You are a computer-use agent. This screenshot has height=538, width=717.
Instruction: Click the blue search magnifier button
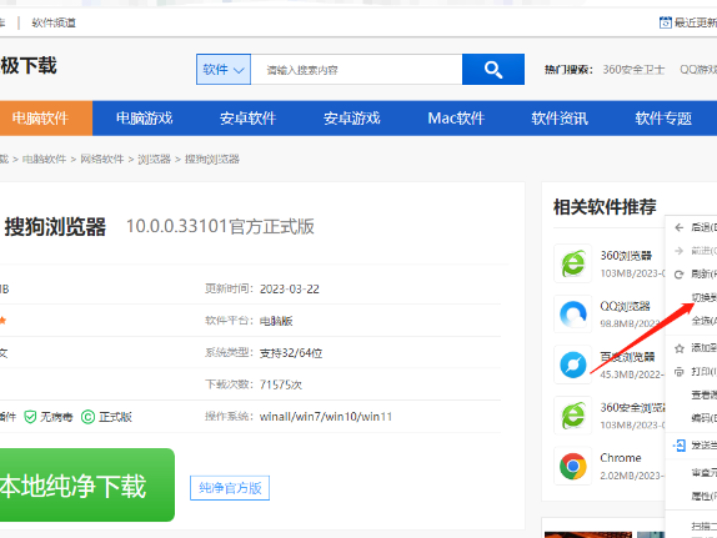coord(493,69)
